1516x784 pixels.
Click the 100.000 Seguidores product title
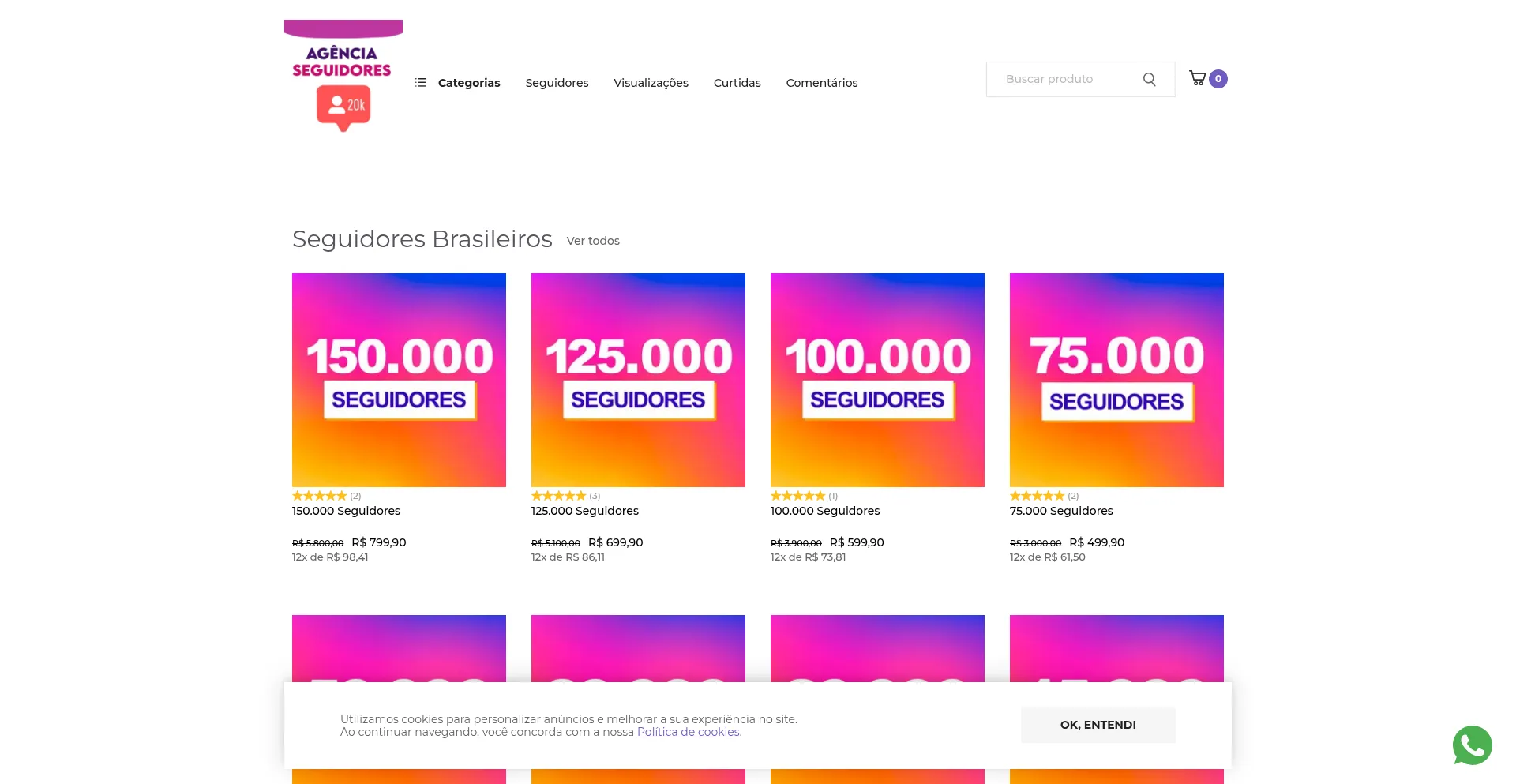tap(825, 511)
